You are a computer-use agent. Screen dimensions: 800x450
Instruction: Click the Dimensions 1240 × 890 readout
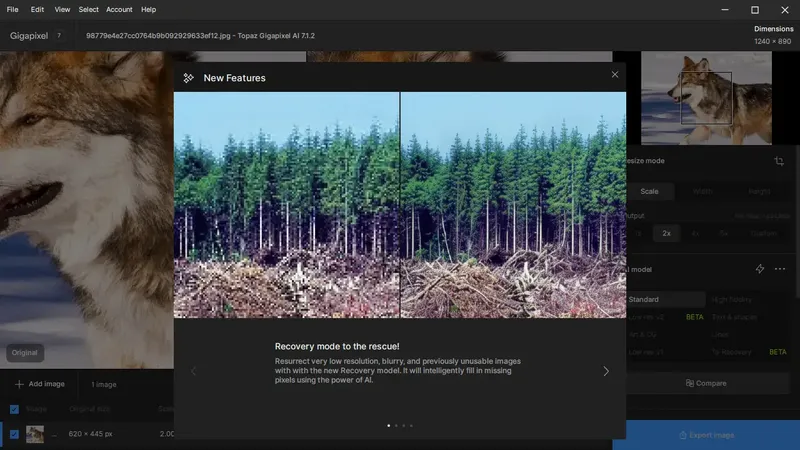pyautogui.click(x=773, y=35)
